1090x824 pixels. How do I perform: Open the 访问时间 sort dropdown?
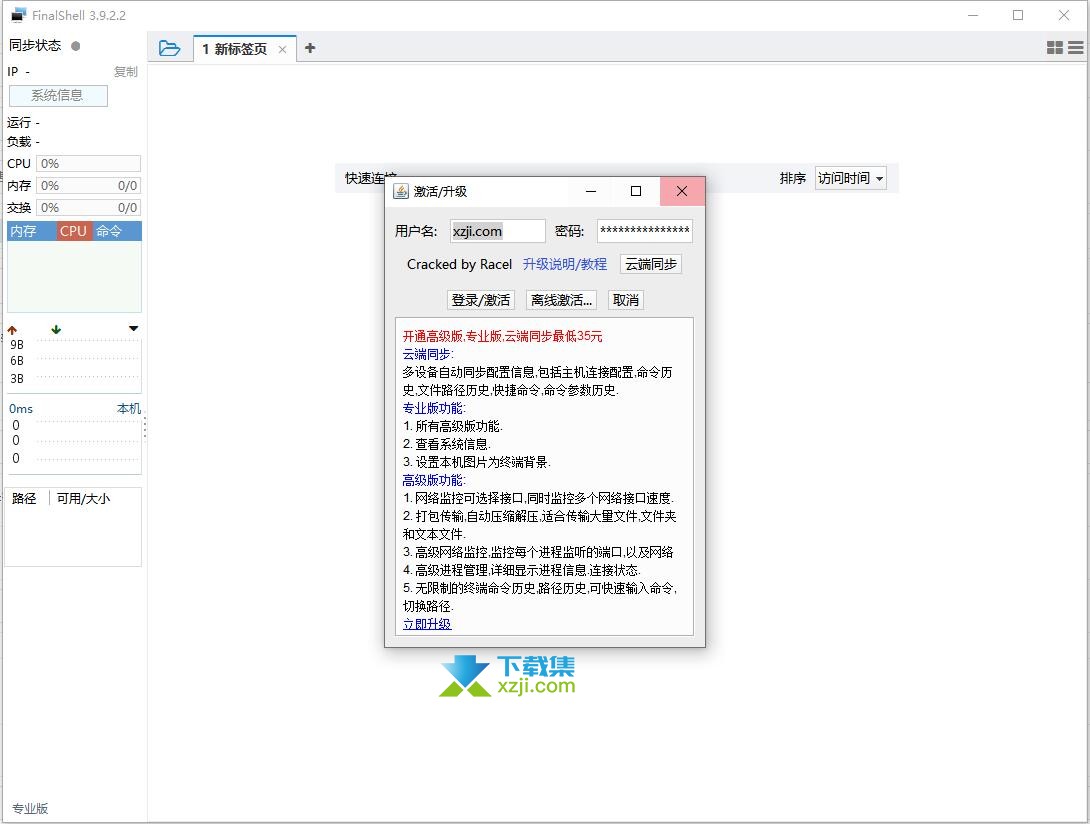[x=850, y=179]
